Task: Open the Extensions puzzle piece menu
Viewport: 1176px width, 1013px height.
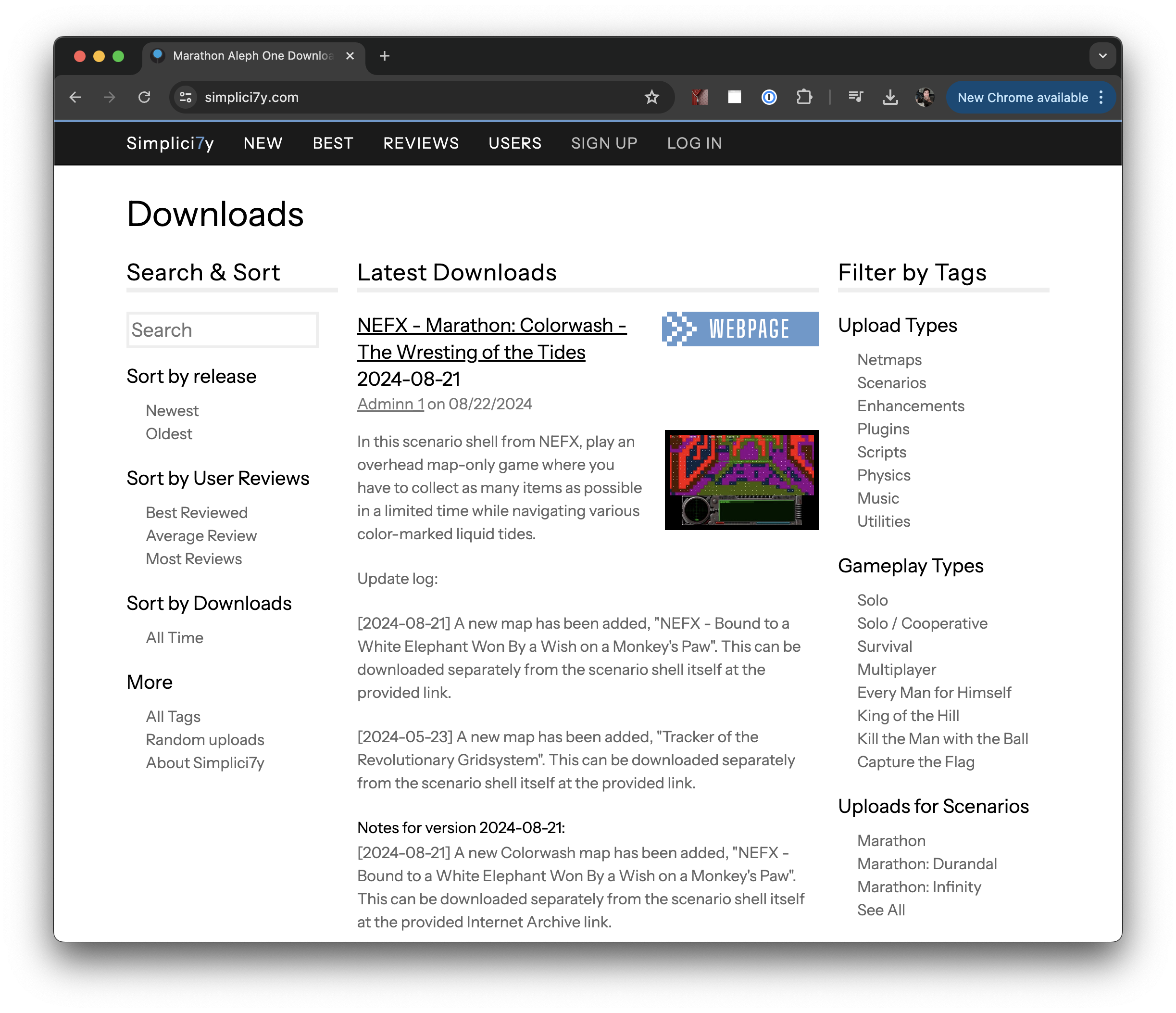Action: [804, 97]
